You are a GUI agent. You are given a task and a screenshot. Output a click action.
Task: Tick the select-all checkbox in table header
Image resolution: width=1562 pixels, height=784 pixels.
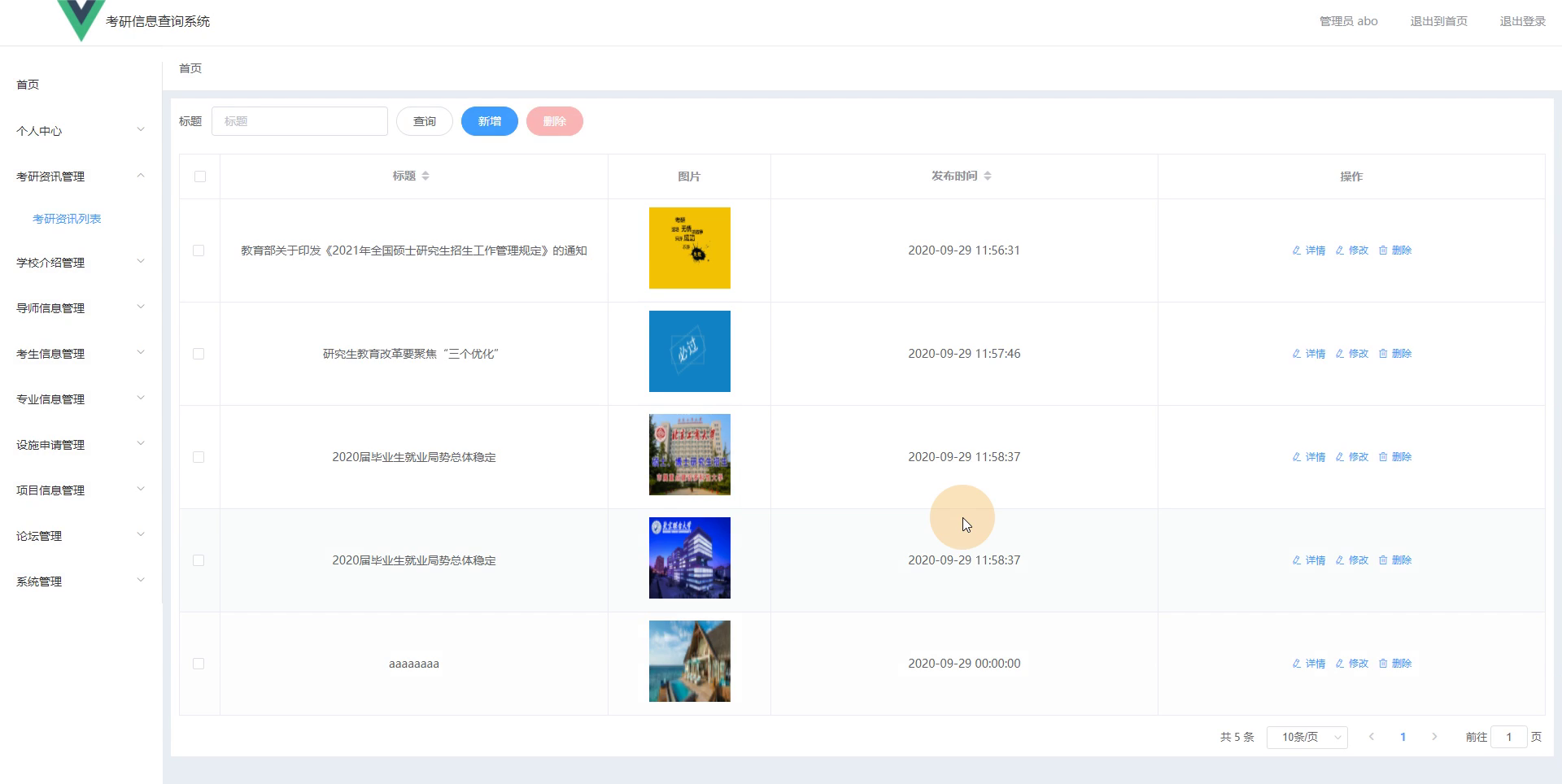(200, 176)
